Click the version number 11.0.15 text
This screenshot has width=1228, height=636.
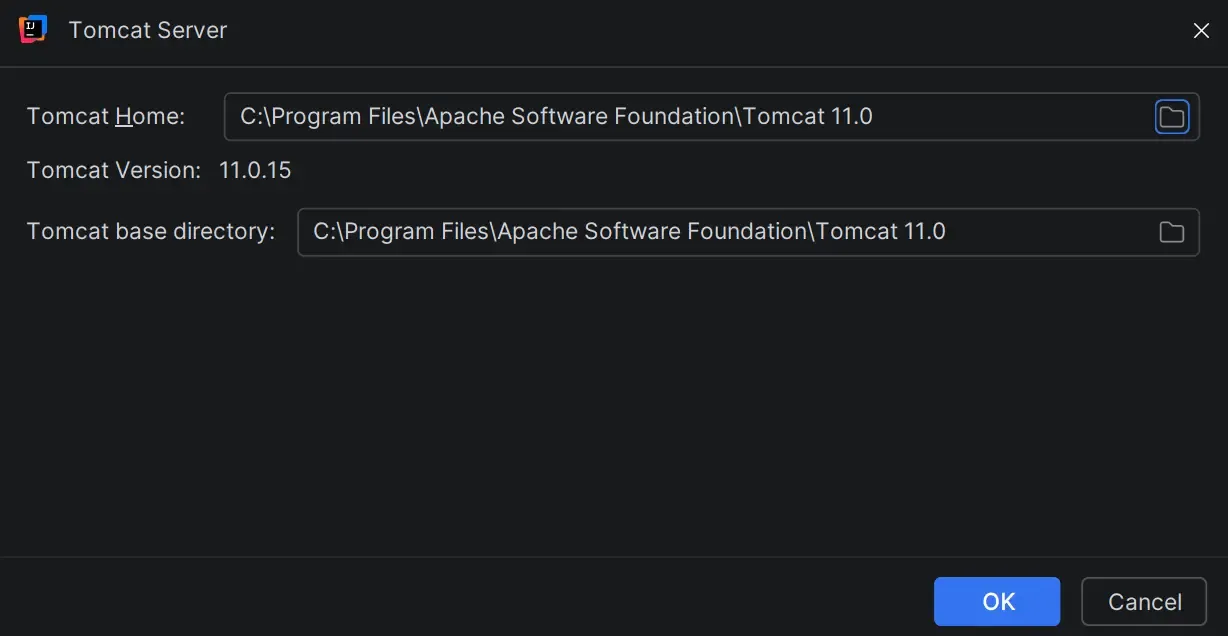[255, 170]
